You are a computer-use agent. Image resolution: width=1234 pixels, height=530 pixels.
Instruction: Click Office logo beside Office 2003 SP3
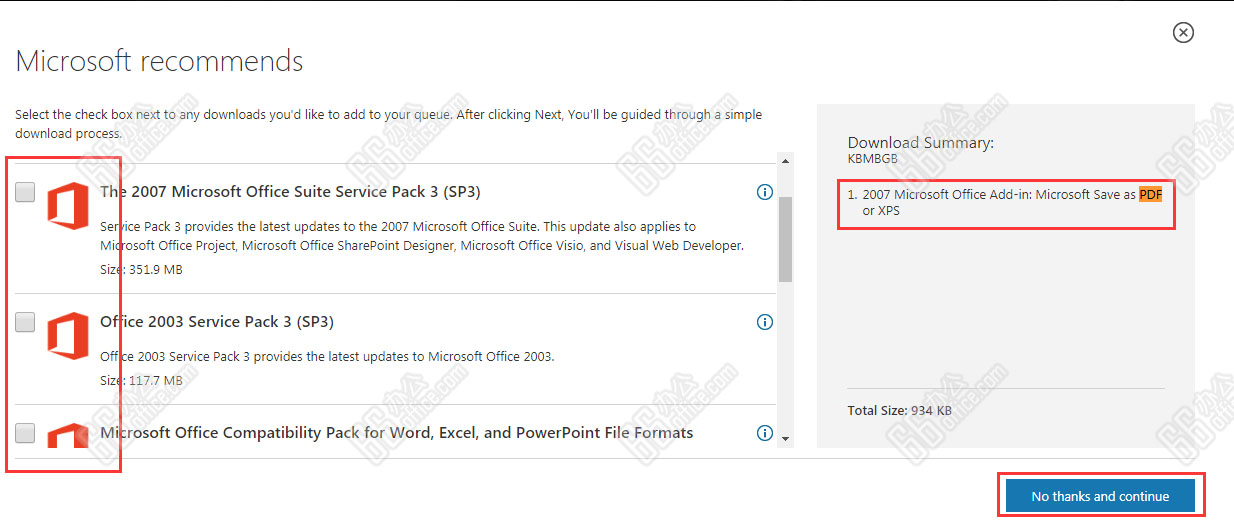click(68, 334)
